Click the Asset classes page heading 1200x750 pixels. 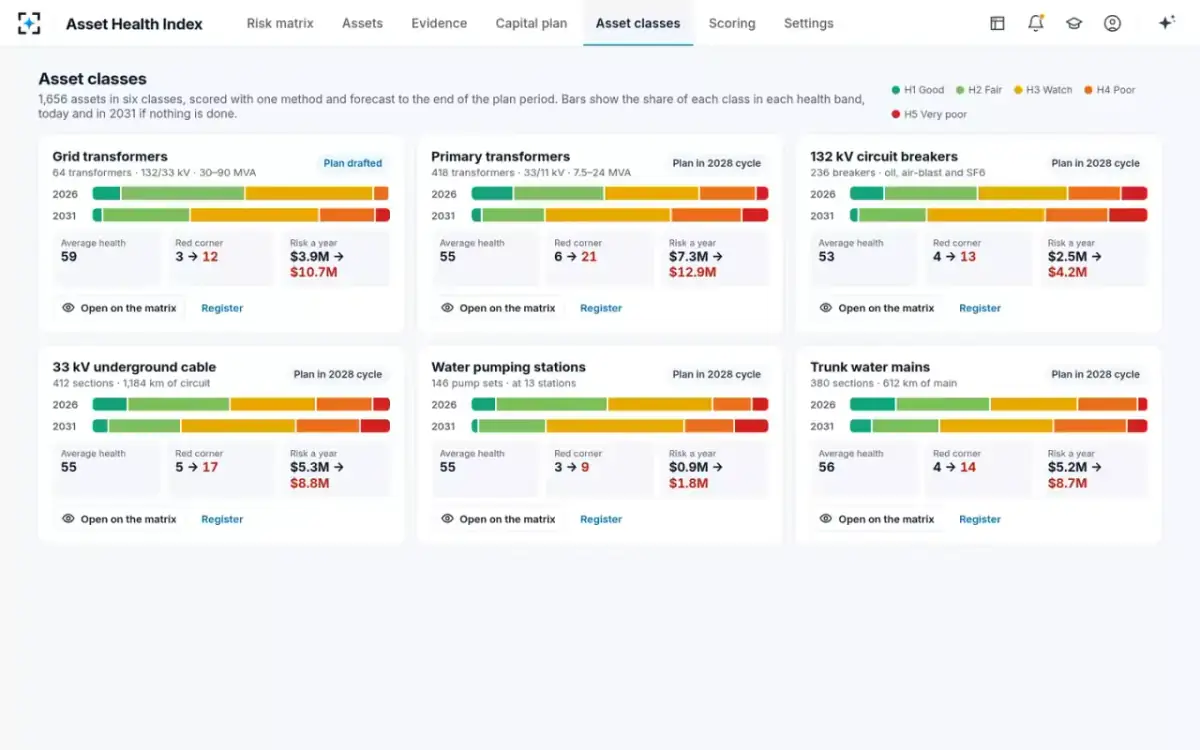click(x=92, y=79)
